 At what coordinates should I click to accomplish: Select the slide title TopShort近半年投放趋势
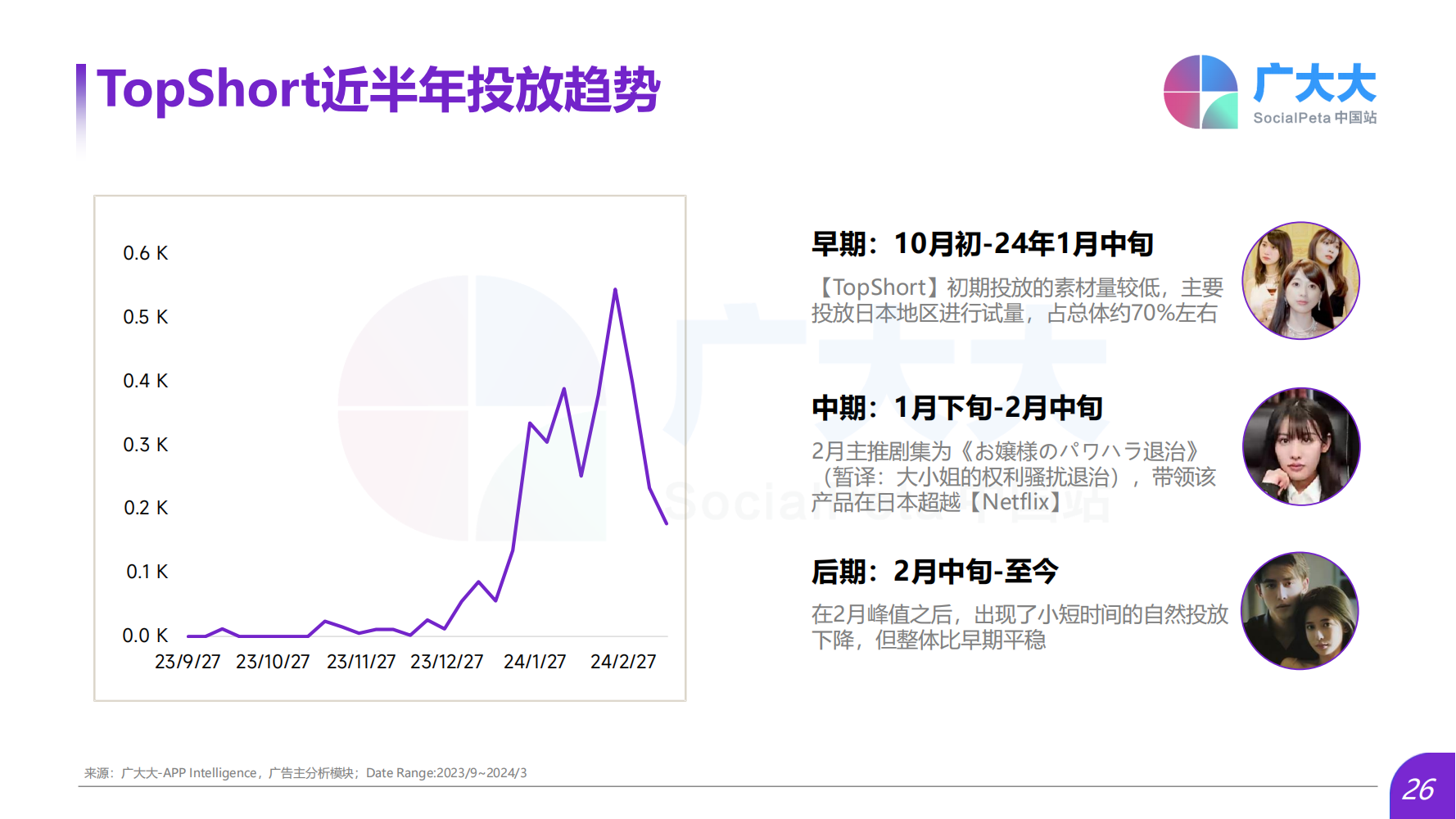(378, 89)
